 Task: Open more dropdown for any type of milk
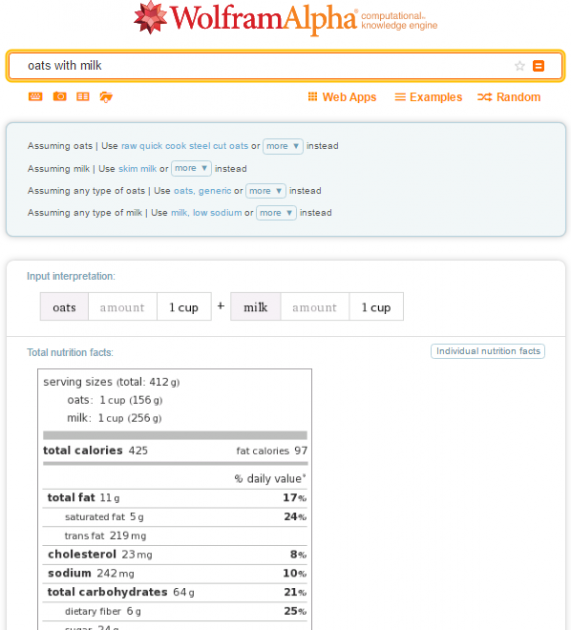276,213
